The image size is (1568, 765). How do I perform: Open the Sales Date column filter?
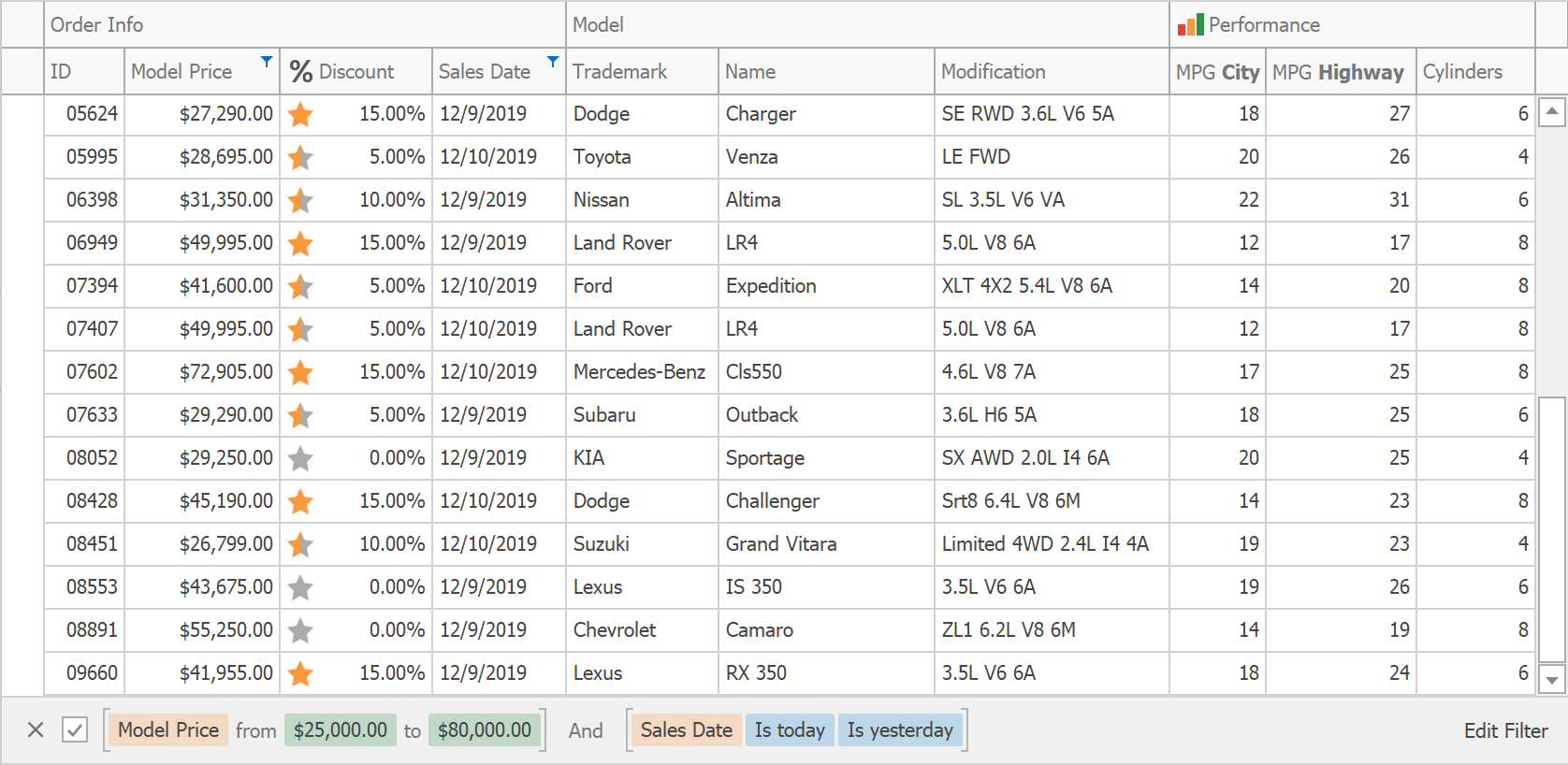(x=553, y=62)
